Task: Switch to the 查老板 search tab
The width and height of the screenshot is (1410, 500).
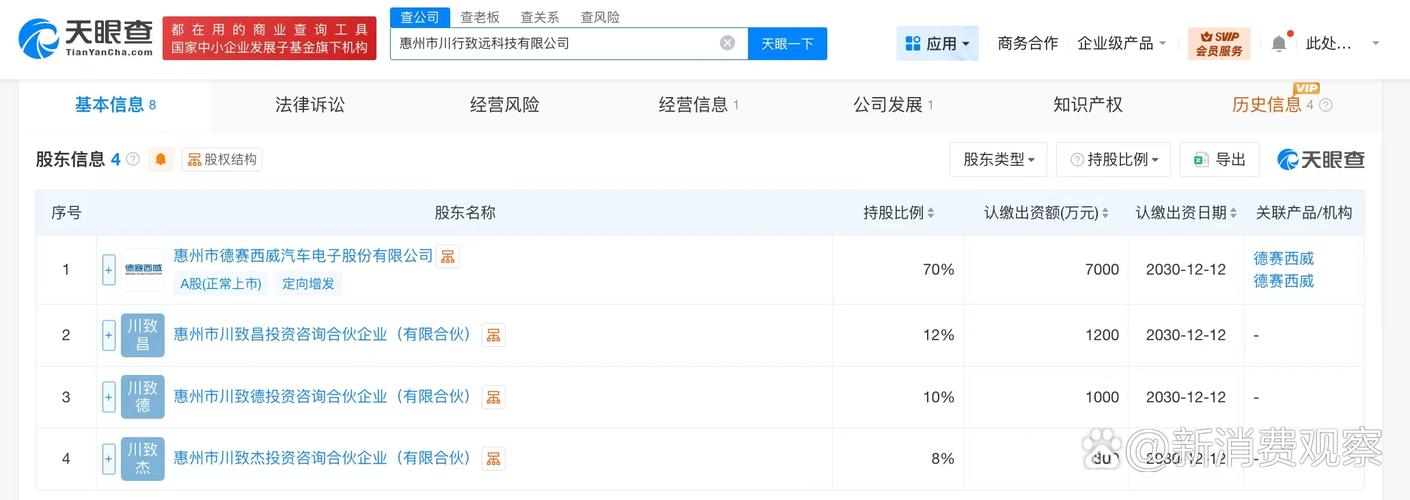Action: pos(480,17)
